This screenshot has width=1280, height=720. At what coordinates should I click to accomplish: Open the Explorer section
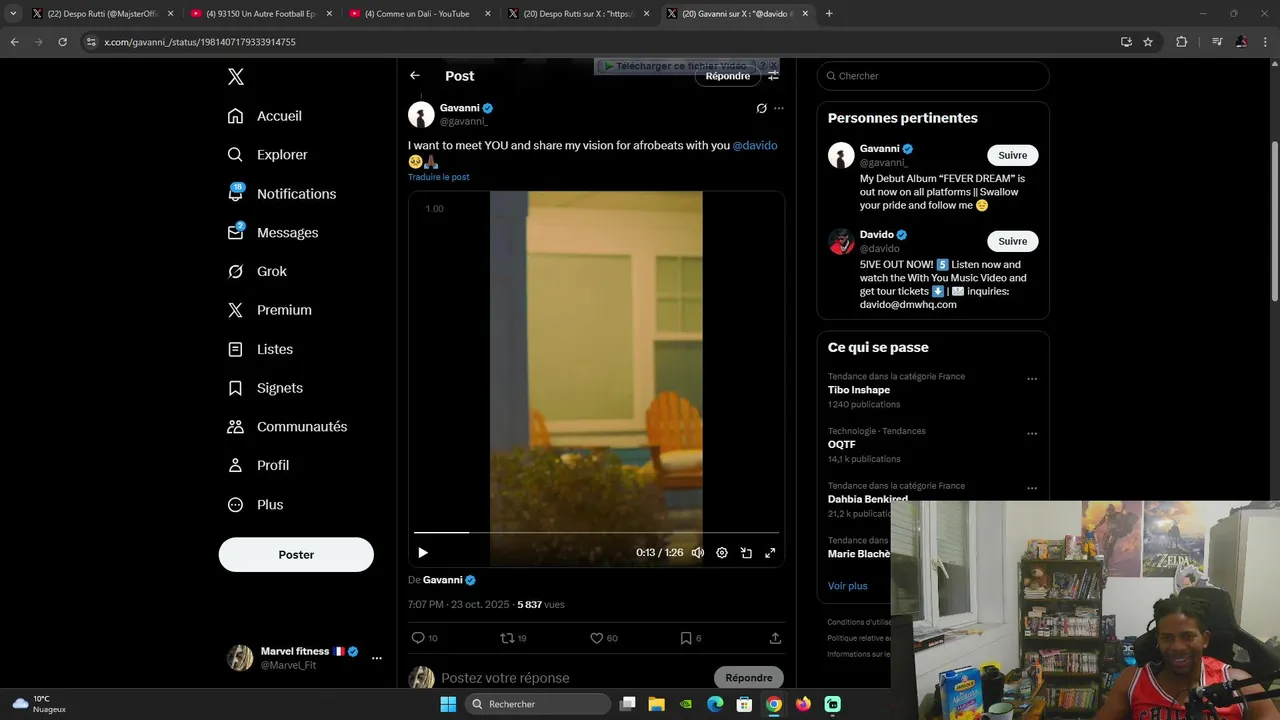point(268,155)
